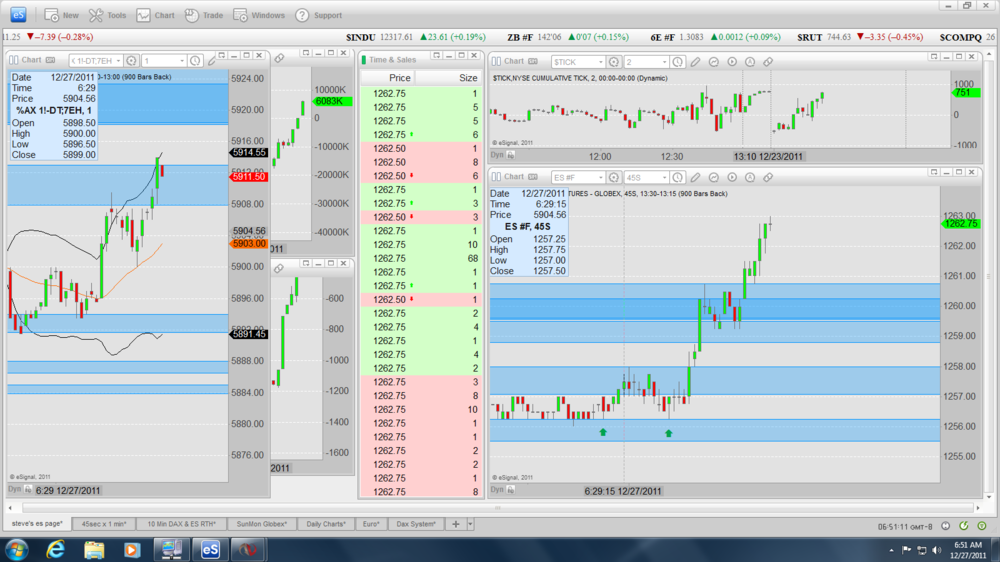Click the keyboard icon in DAX chart title

(x=50, y=60)
